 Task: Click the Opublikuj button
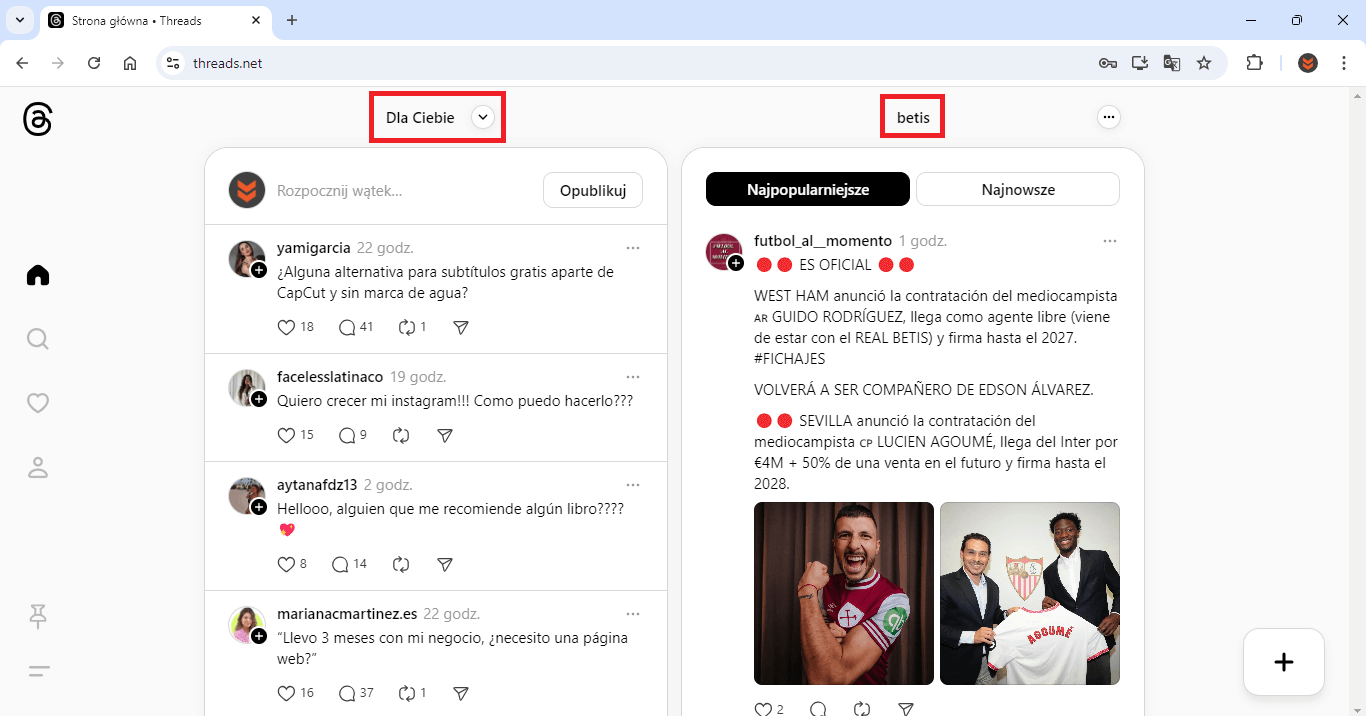593,190
